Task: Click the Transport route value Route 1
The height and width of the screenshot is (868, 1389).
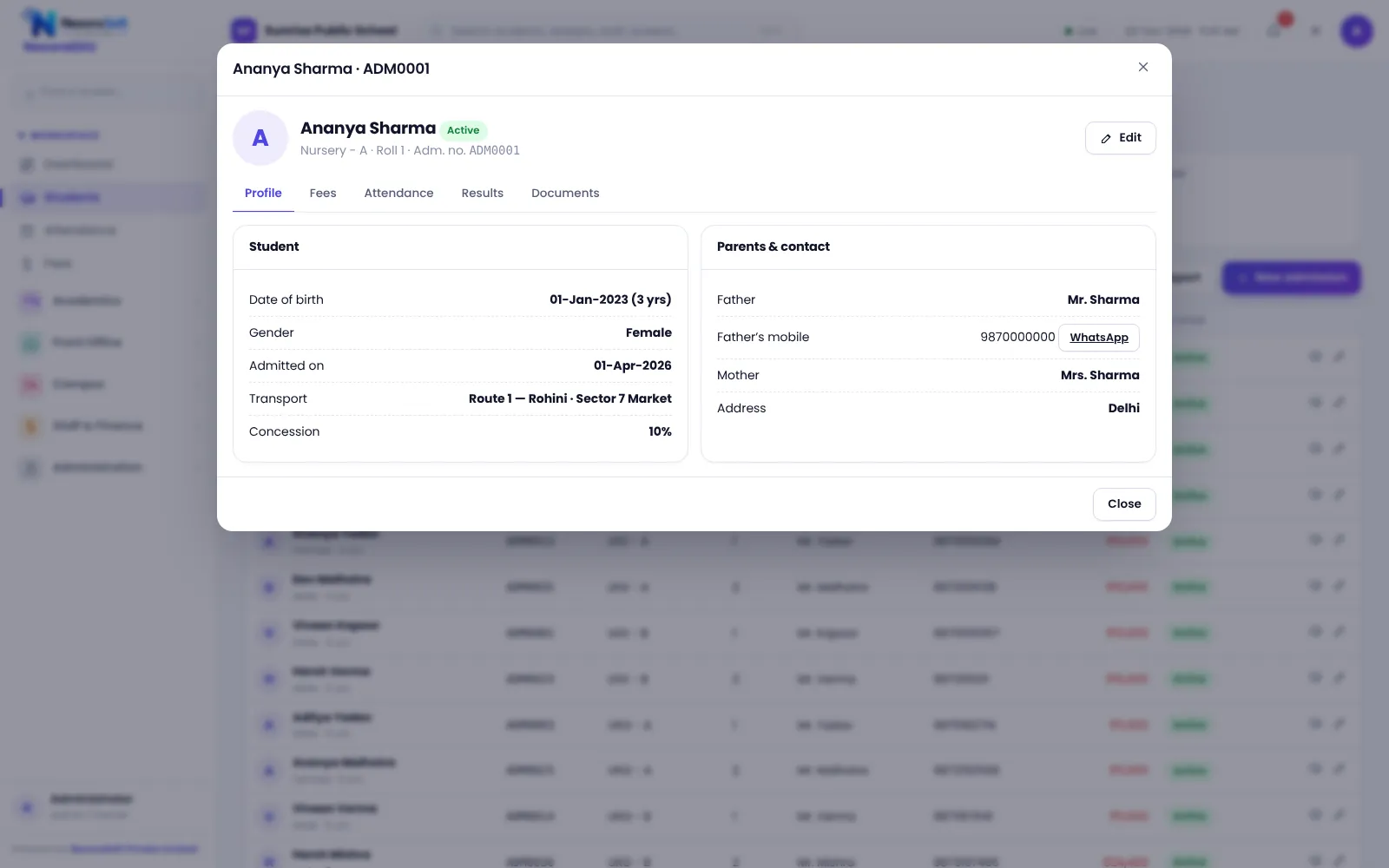Action: 570,398
